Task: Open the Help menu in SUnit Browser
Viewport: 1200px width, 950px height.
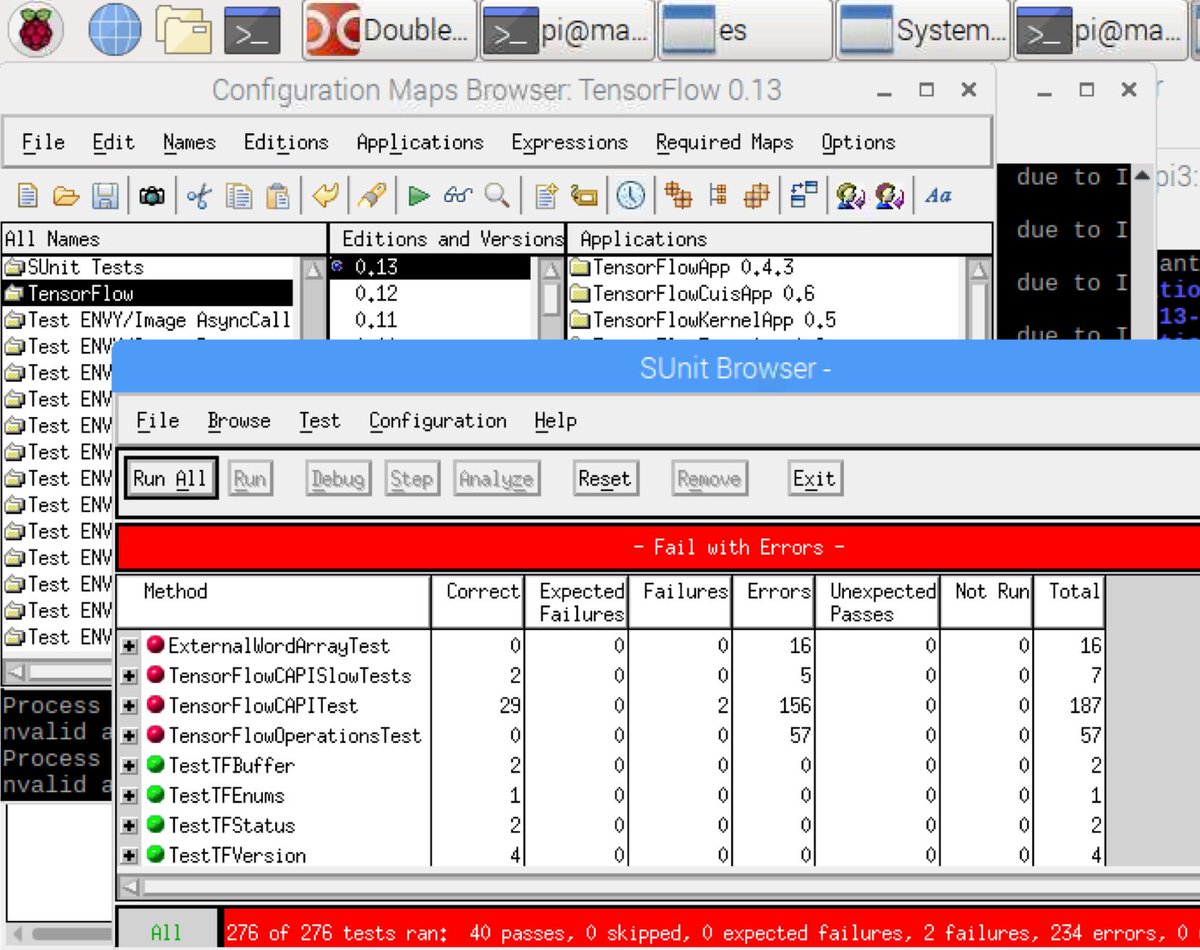Action: pos(555,421)
